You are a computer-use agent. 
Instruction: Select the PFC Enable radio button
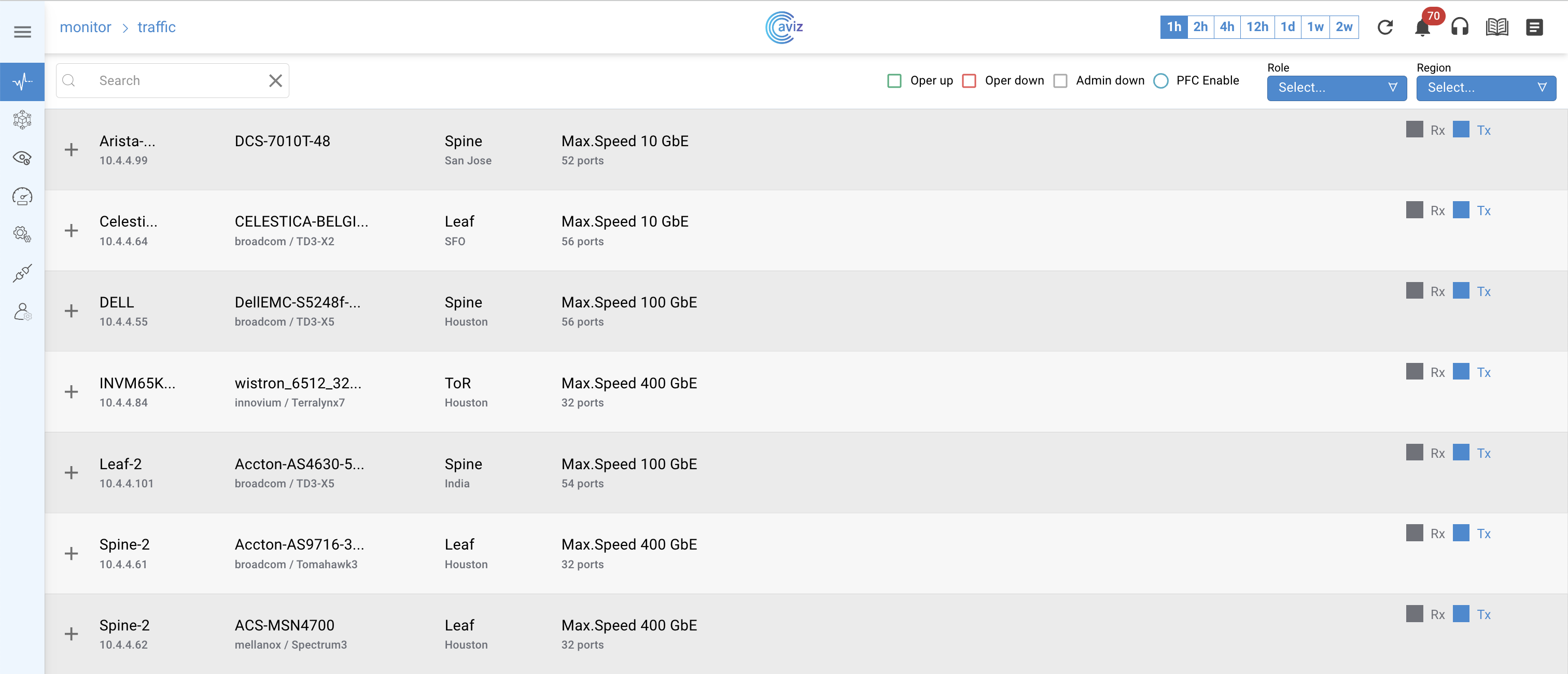(1161, 80)
